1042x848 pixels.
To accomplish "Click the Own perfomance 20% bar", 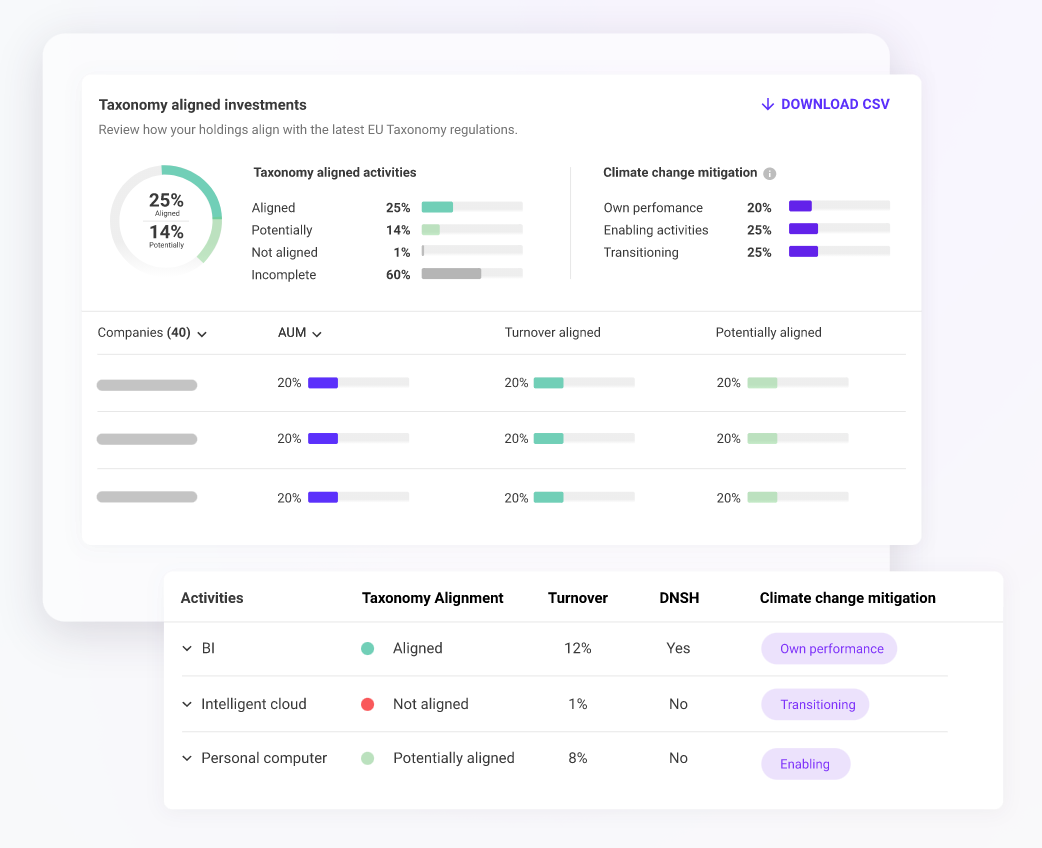I will (839, 206).
